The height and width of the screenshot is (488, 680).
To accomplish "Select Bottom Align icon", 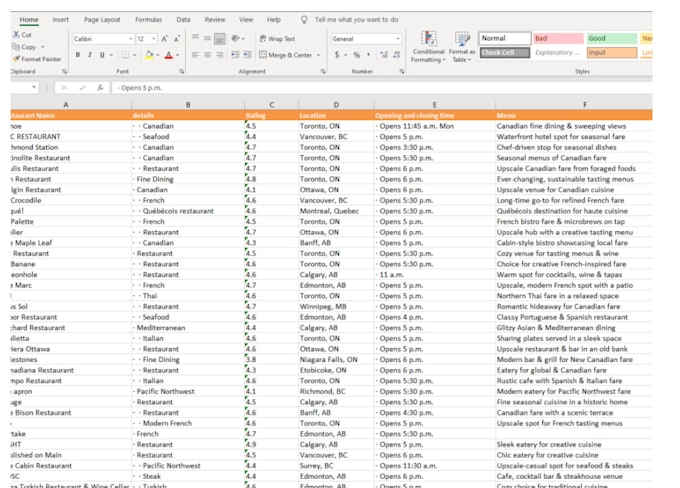I will pos(220,39).
